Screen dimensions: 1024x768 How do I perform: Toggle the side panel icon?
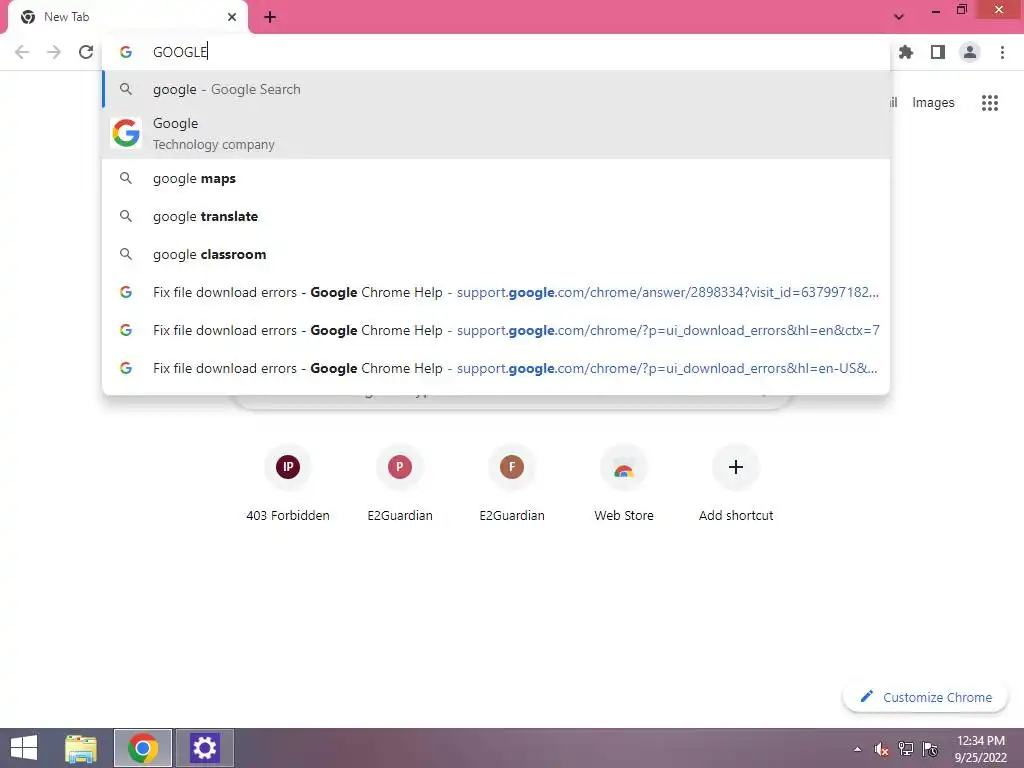tap(938, 52)
